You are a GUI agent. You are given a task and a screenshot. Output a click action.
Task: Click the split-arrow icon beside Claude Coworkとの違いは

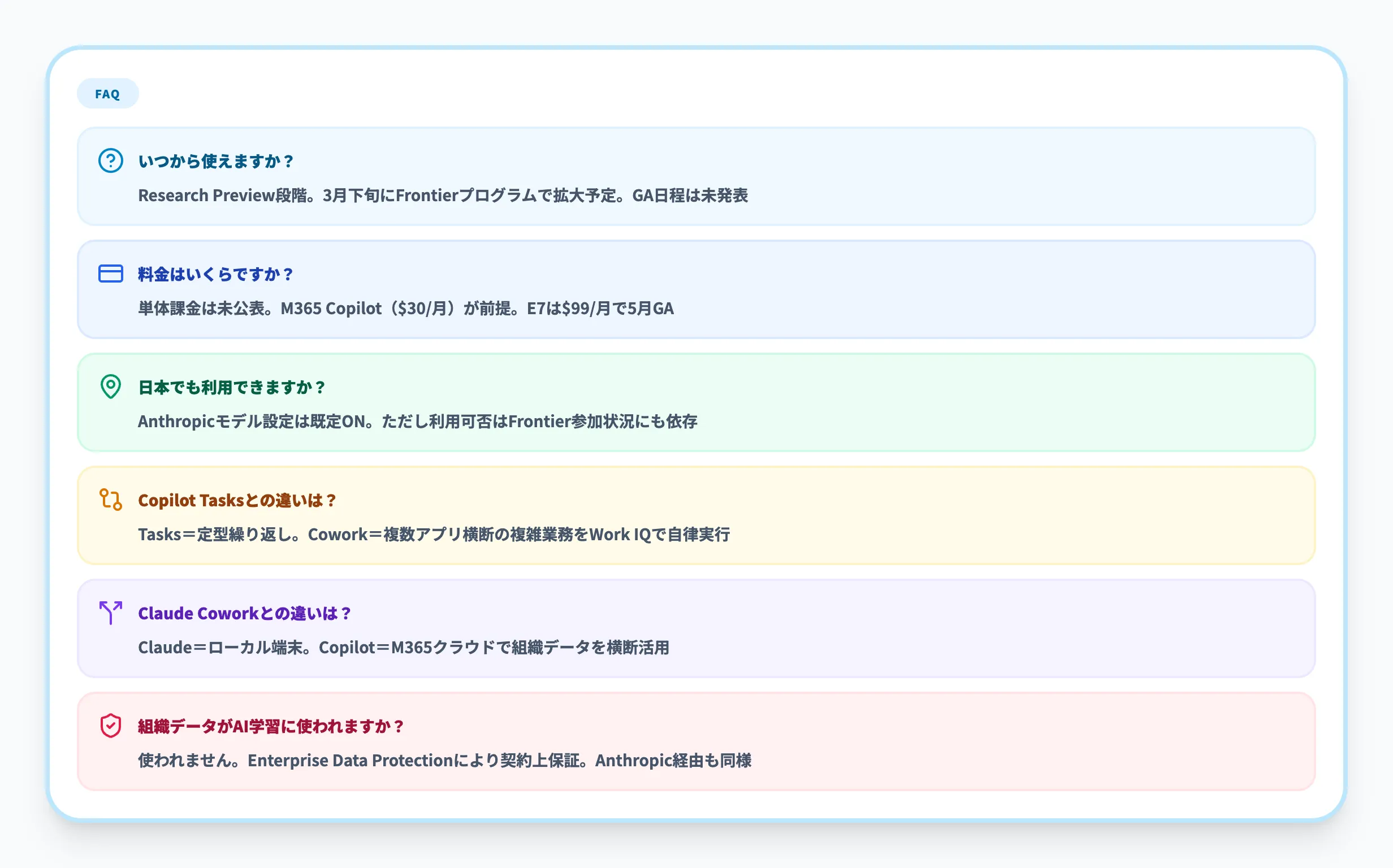(110, 613)
